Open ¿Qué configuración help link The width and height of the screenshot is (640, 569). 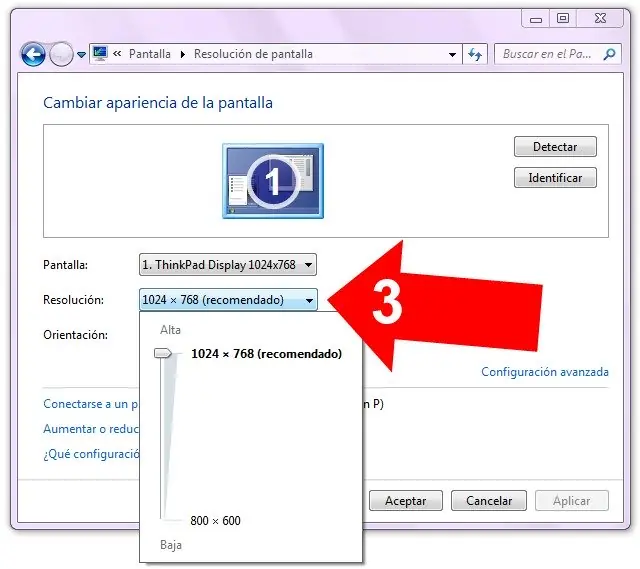(x=91, y=454)
